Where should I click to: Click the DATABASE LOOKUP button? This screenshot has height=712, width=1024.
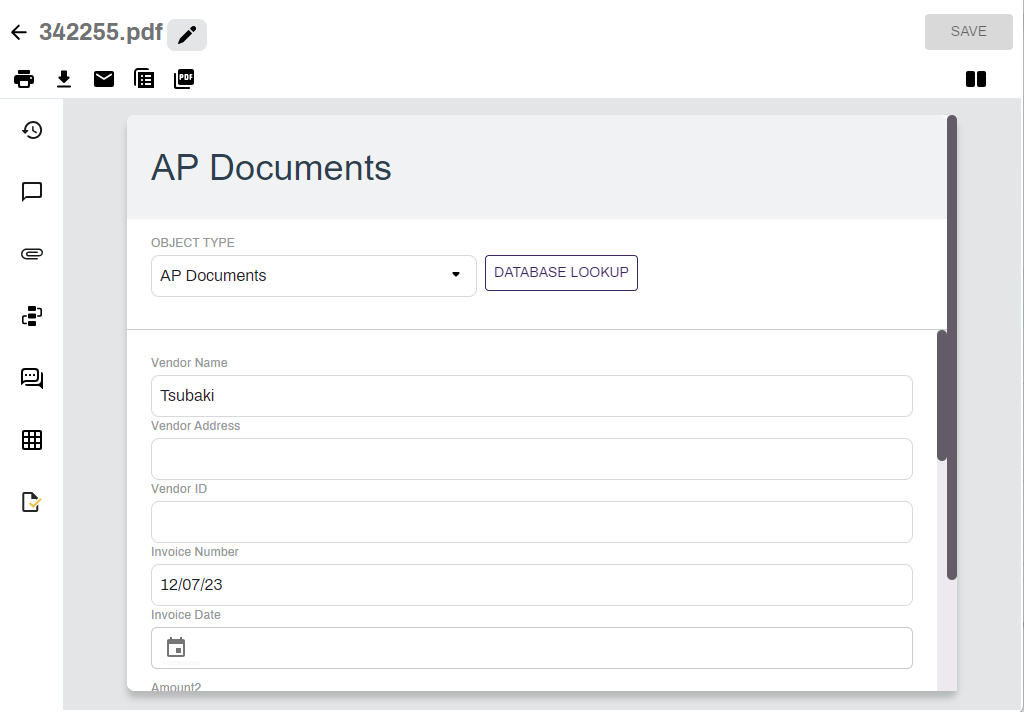click(x=561, y=272)
